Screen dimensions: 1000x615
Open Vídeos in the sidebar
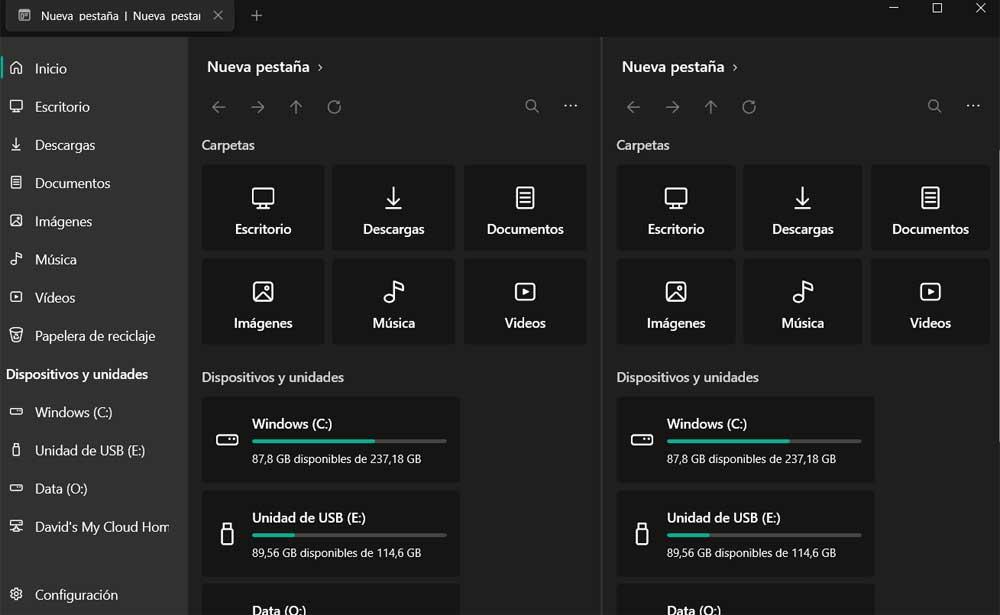click(x=94, y=298)
